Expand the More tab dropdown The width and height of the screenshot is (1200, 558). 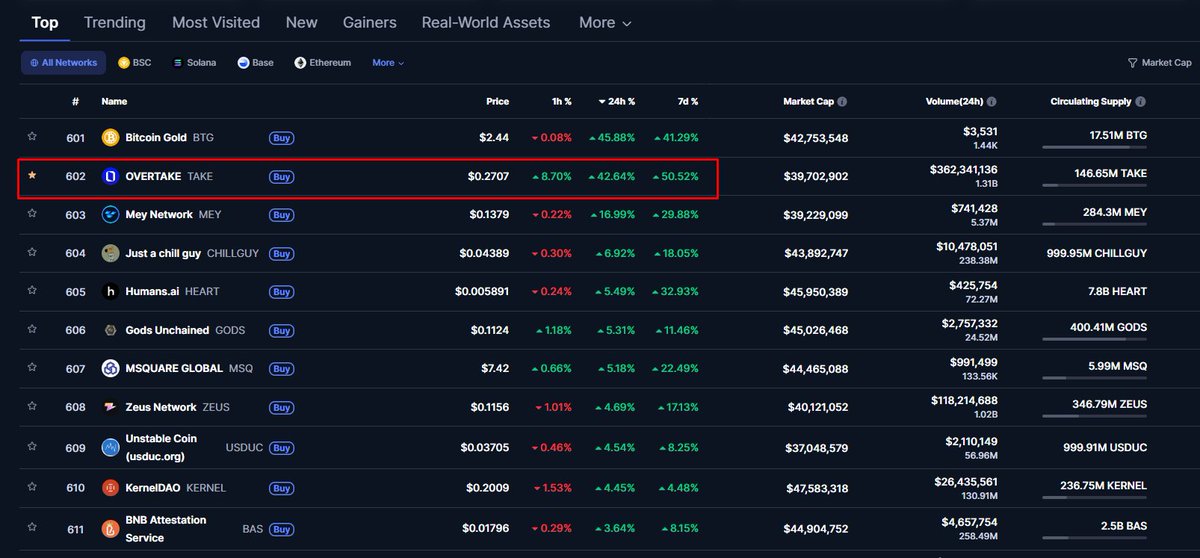pos(605,22)
